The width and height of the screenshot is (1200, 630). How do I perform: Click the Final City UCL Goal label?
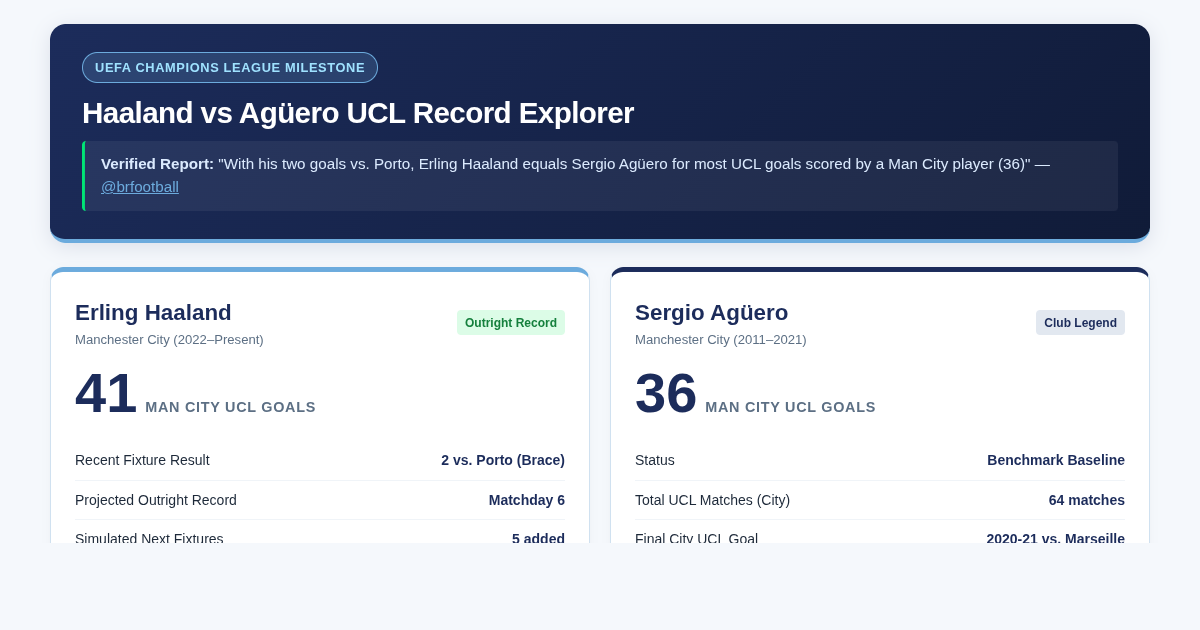click(x=696, y=538)
